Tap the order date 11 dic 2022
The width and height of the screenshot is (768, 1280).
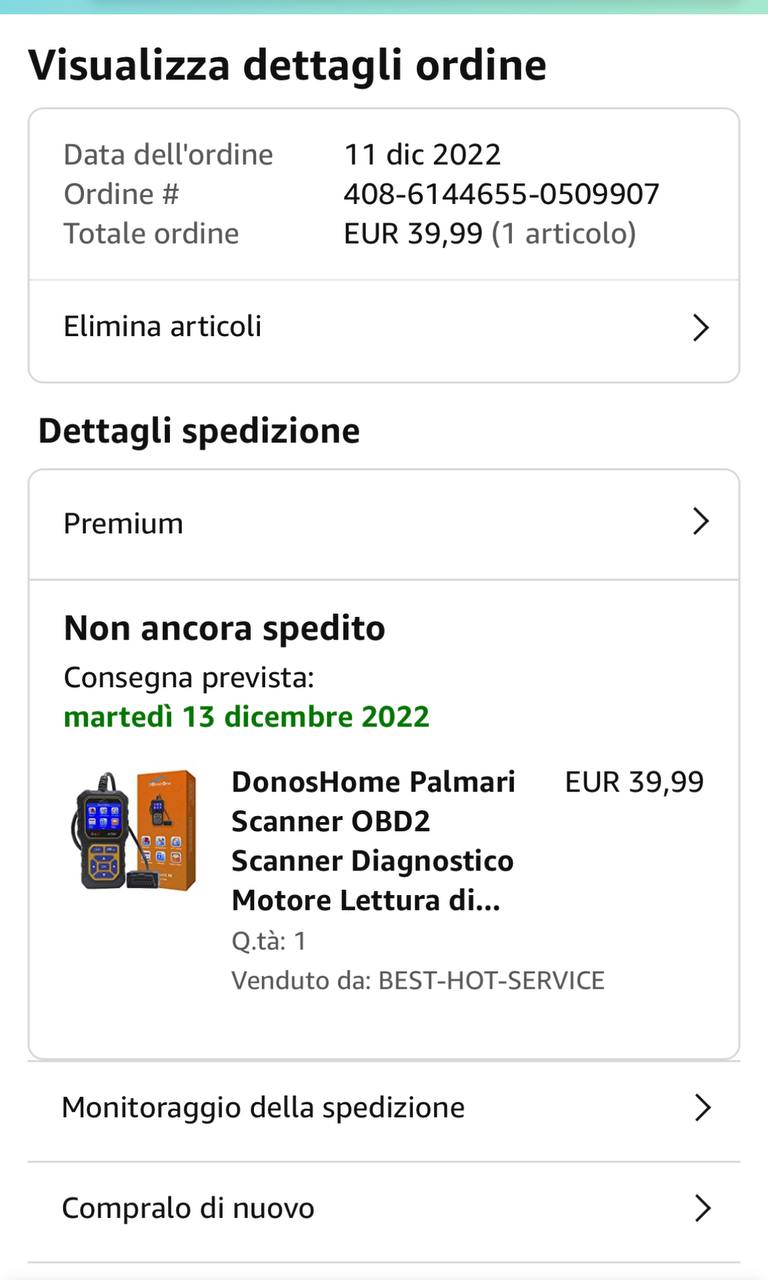click(x=422, y=154)
